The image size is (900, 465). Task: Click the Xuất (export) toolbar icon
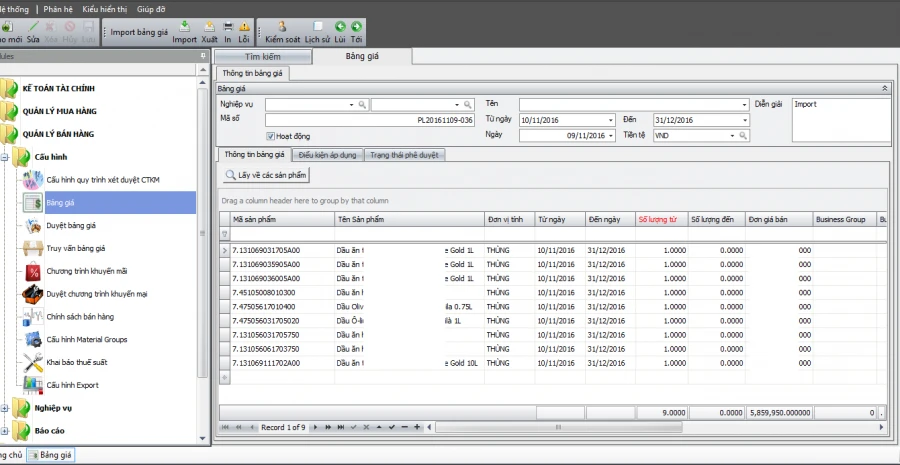pos(210,26)
